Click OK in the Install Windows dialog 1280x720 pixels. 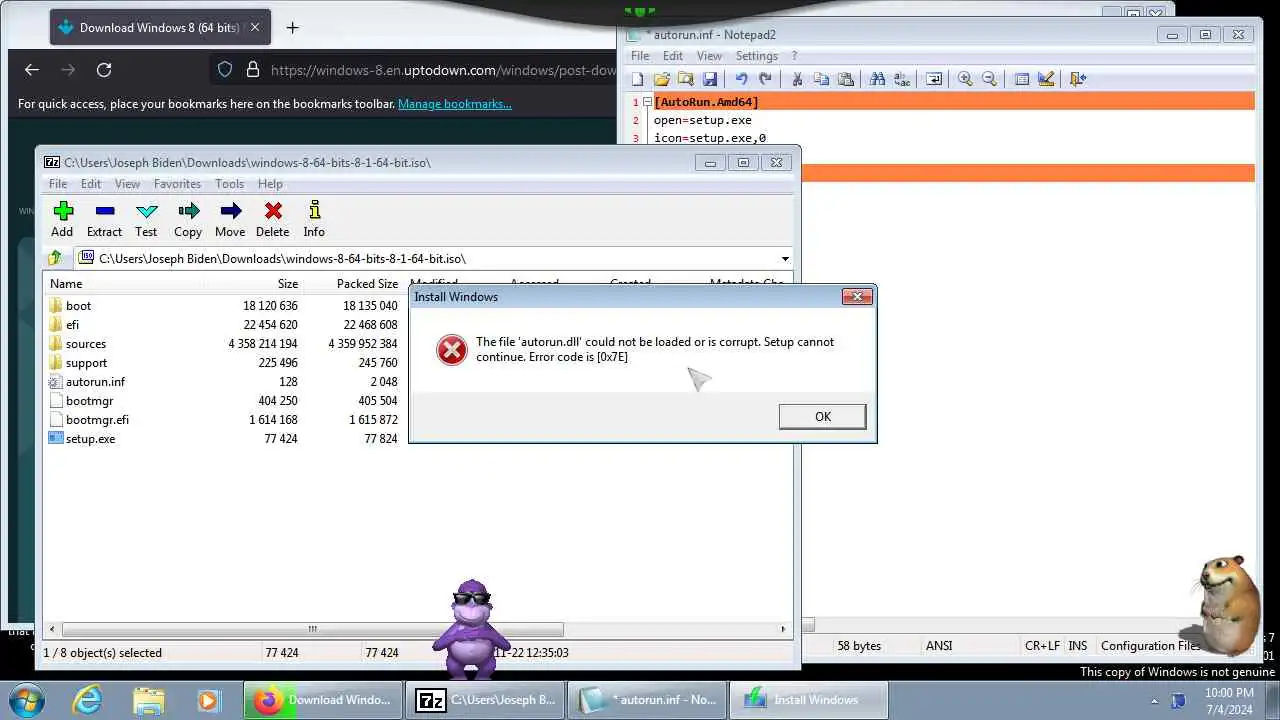822,417
